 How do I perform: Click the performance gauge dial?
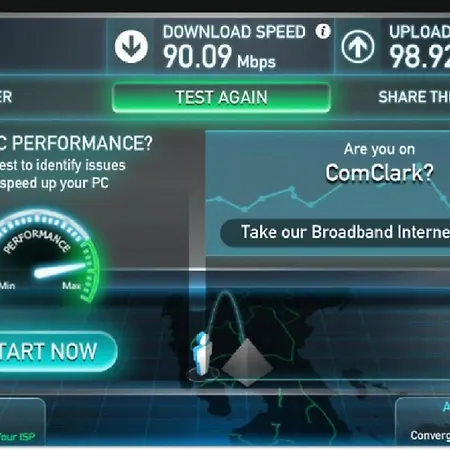tap(47, 257)
